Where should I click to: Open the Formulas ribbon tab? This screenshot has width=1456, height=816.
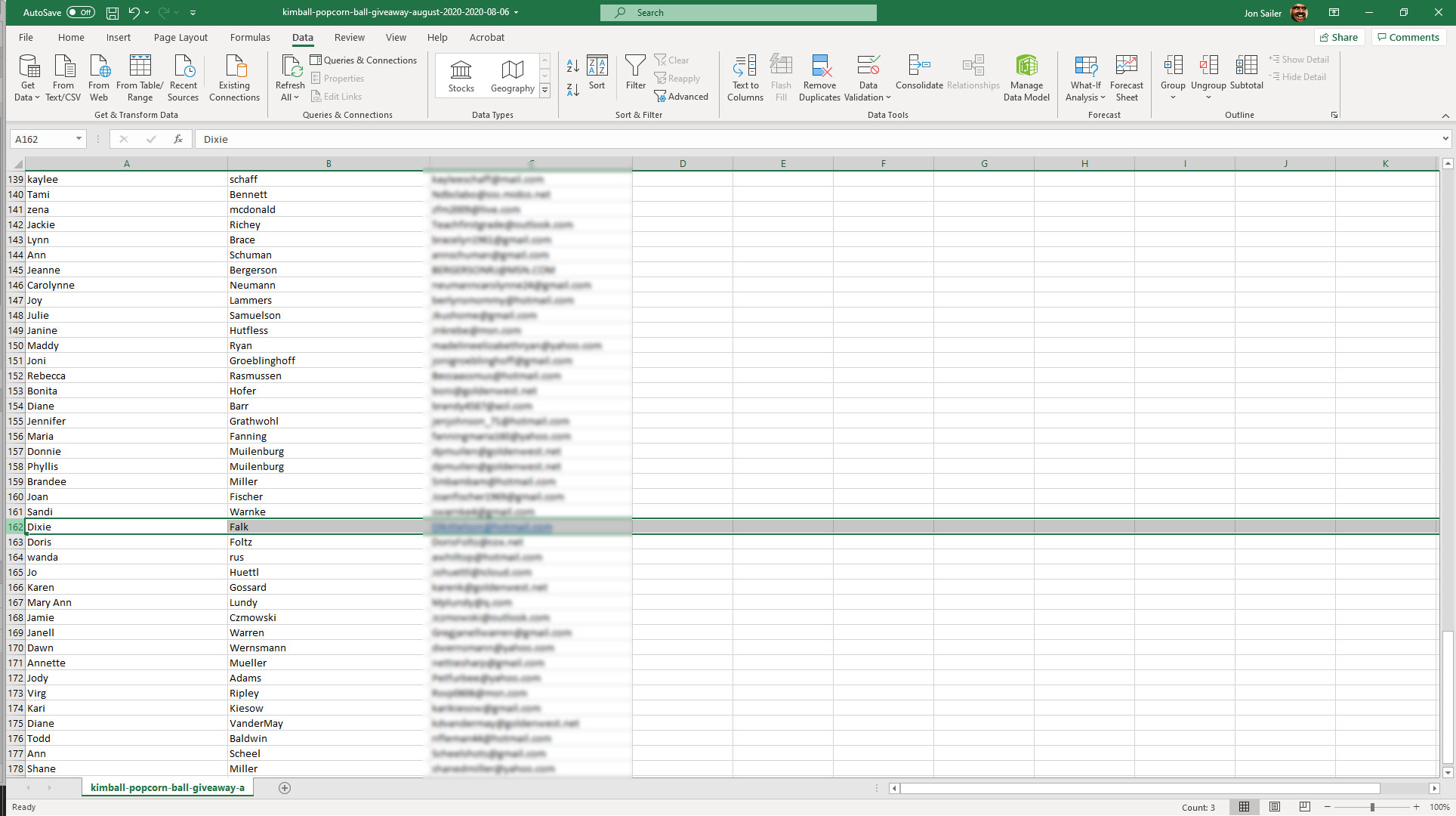point(250,37)
